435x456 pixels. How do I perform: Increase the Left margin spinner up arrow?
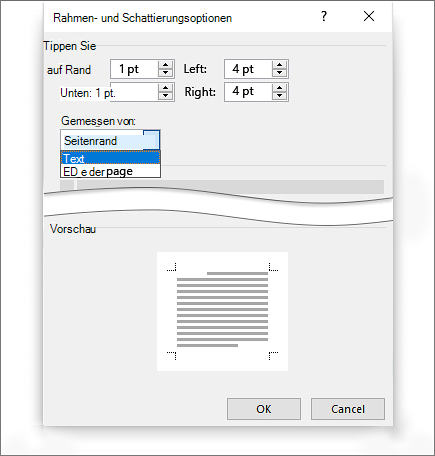click(x=279, y=66)
